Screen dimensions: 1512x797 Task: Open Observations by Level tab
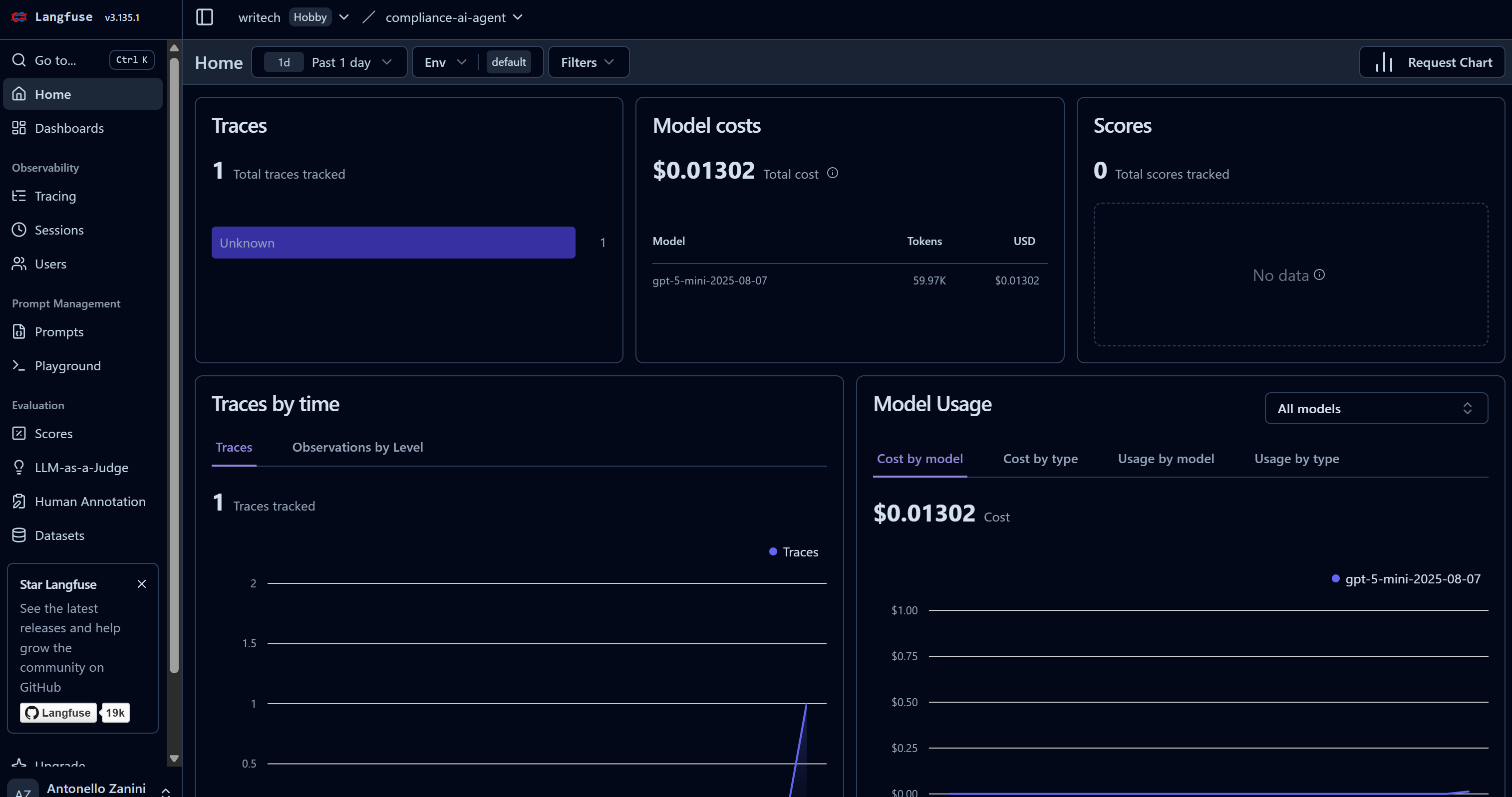tap(358, 447)
